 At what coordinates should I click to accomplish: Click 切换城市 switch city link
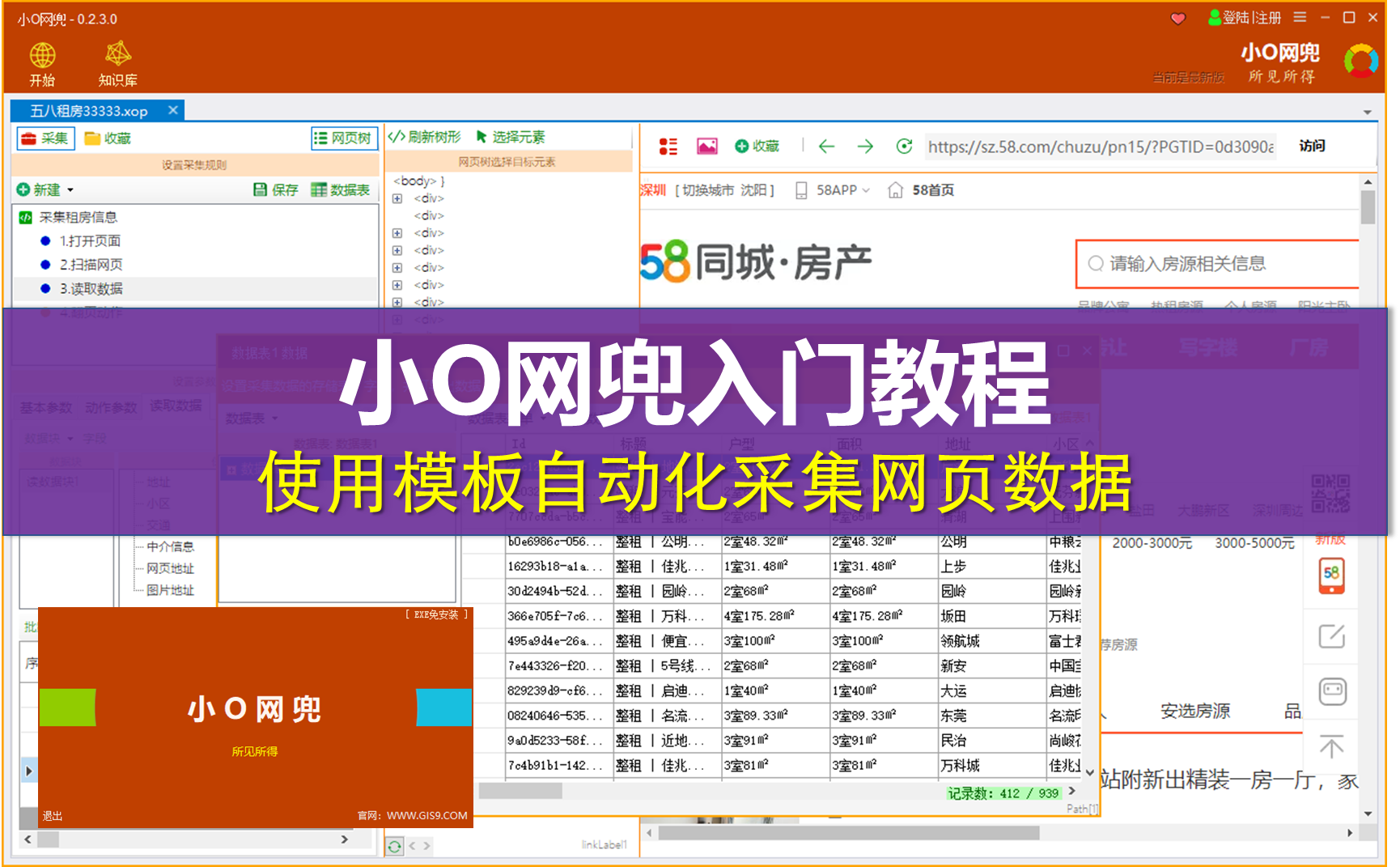point(707,190)
